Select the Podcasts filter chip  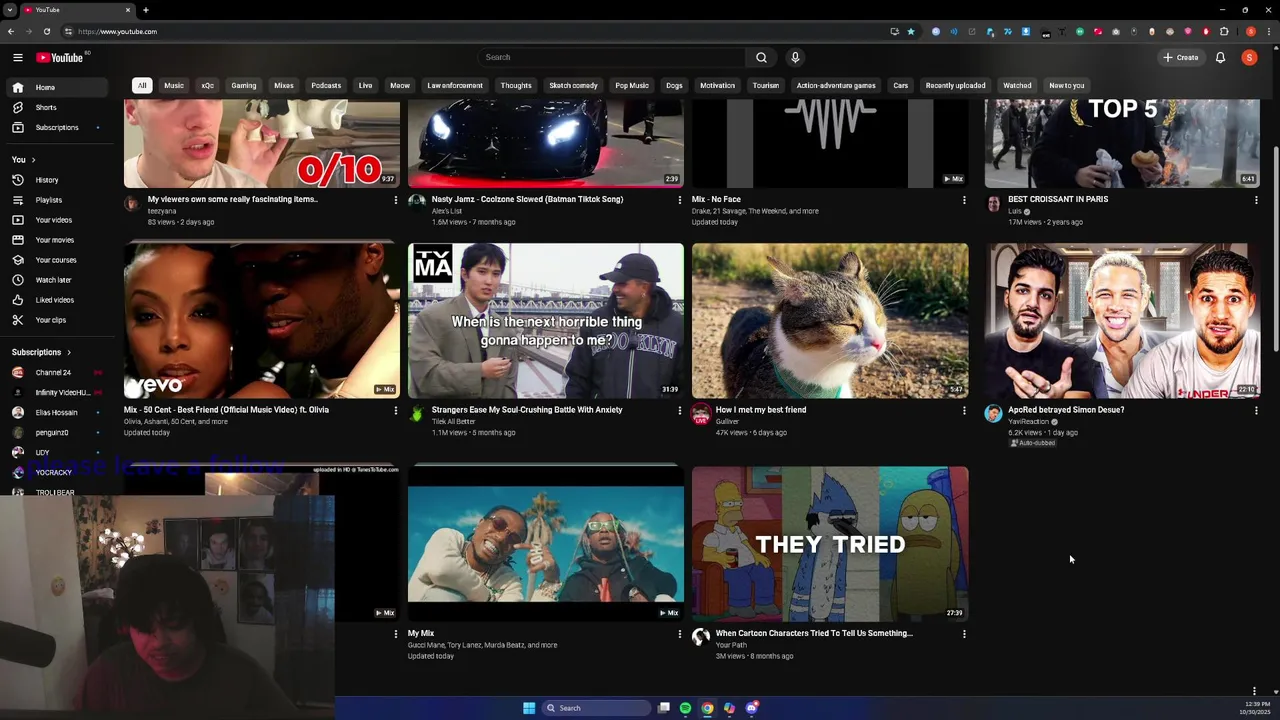pyautogui.click(x=326, y=85)
